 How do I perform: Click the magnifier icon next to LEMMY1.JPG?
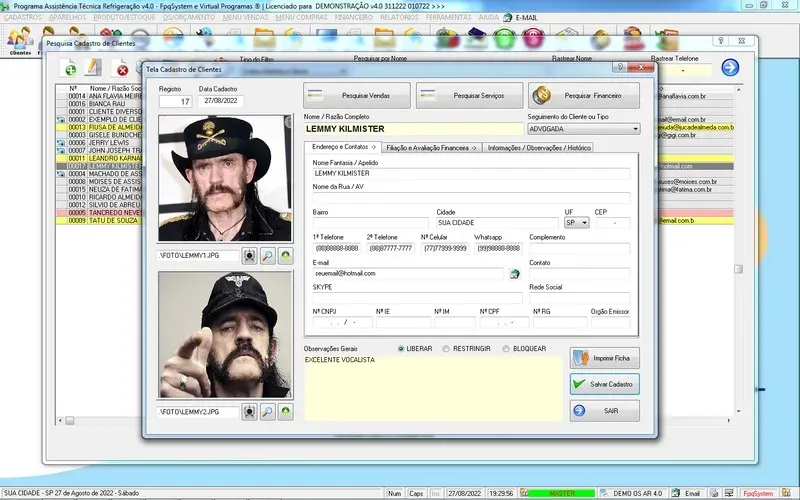(268, 256)
